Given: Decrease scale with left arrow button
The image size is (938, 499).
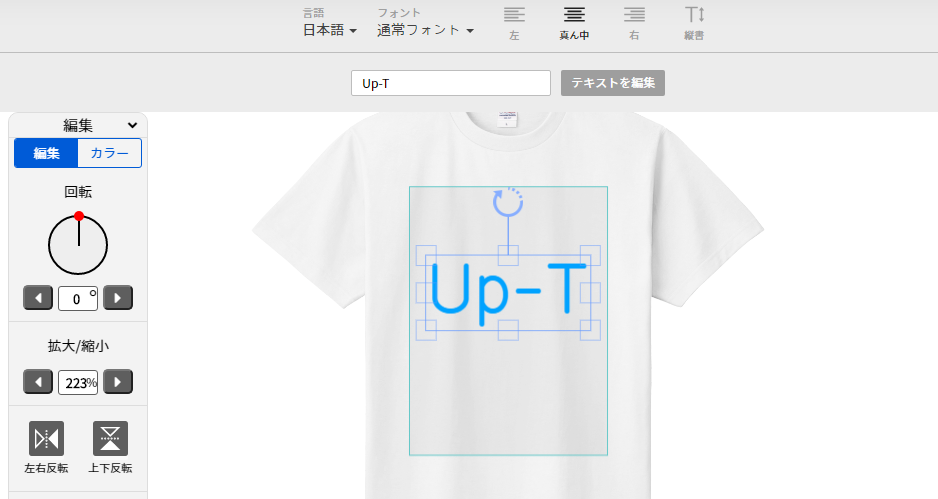Looking at the screenshot, I should point(38,381).
